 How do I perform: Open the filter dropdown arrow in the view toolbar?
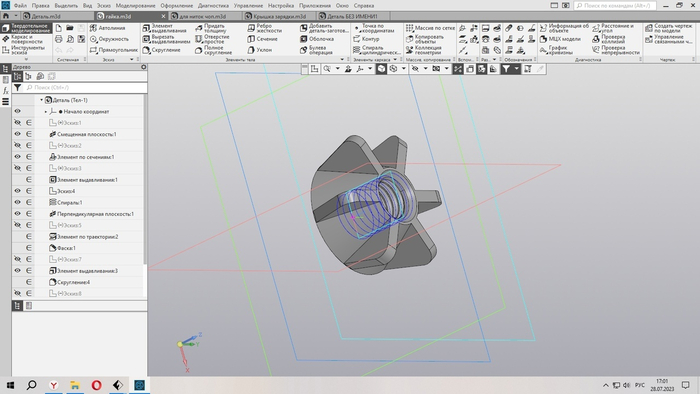click(x=517, y=69)
